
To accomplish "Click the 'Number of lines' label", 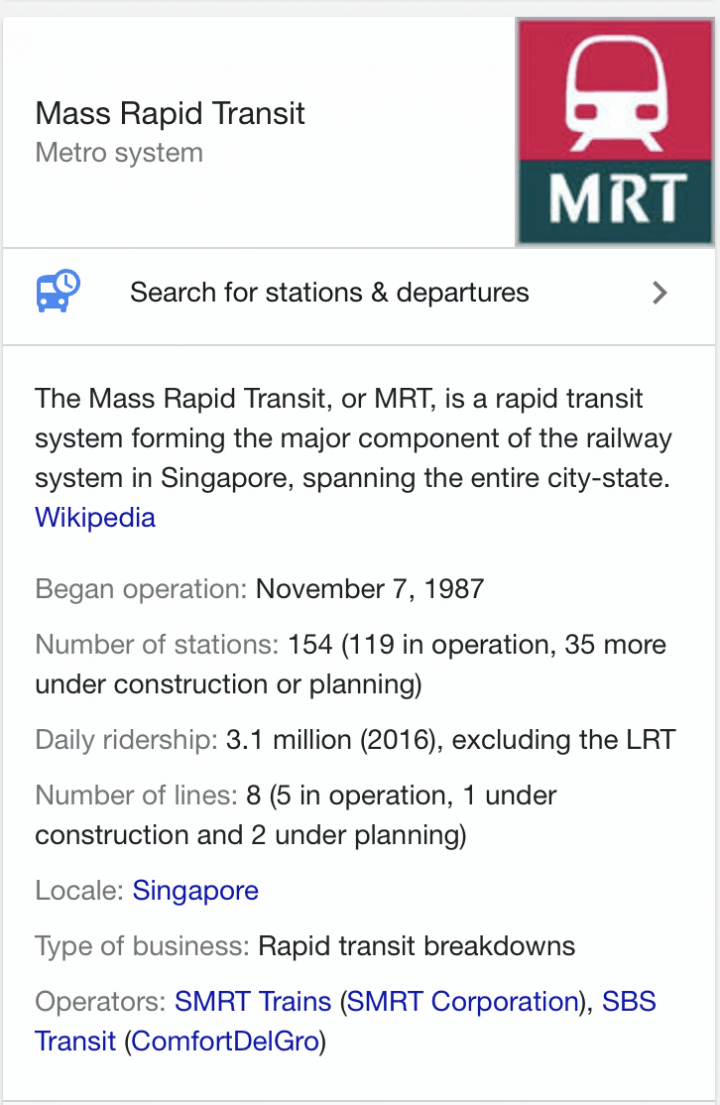I will click(x=137, y=795).
